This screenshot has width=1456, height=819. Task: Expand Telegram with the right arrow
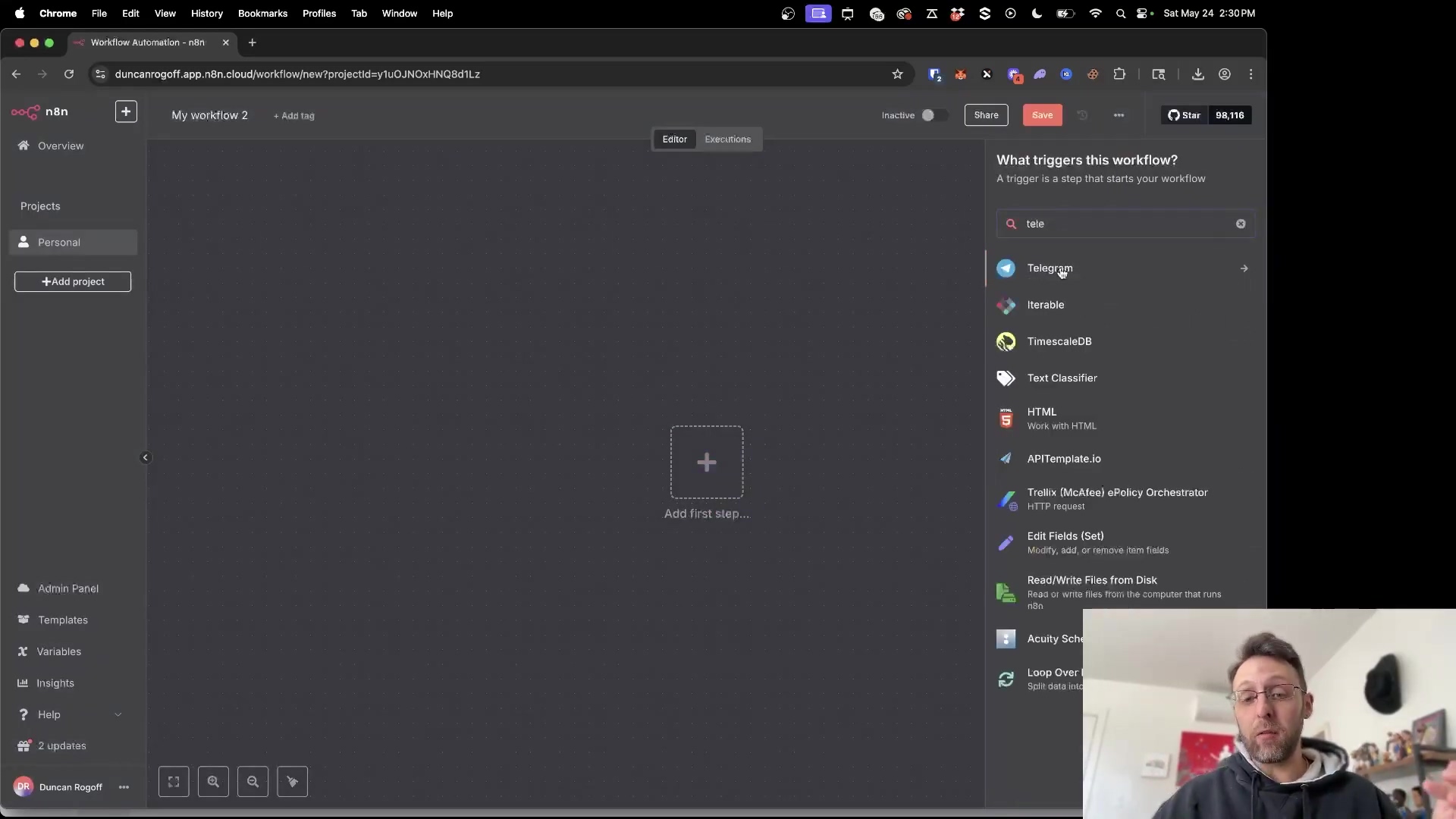click(x=1244, y=268)
